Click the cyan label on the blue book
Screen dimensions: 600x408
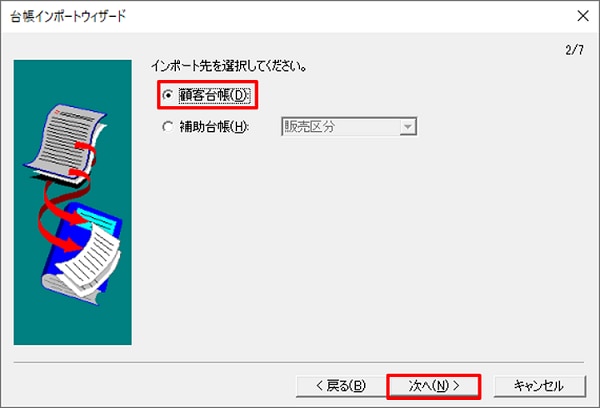pos(96,219)
